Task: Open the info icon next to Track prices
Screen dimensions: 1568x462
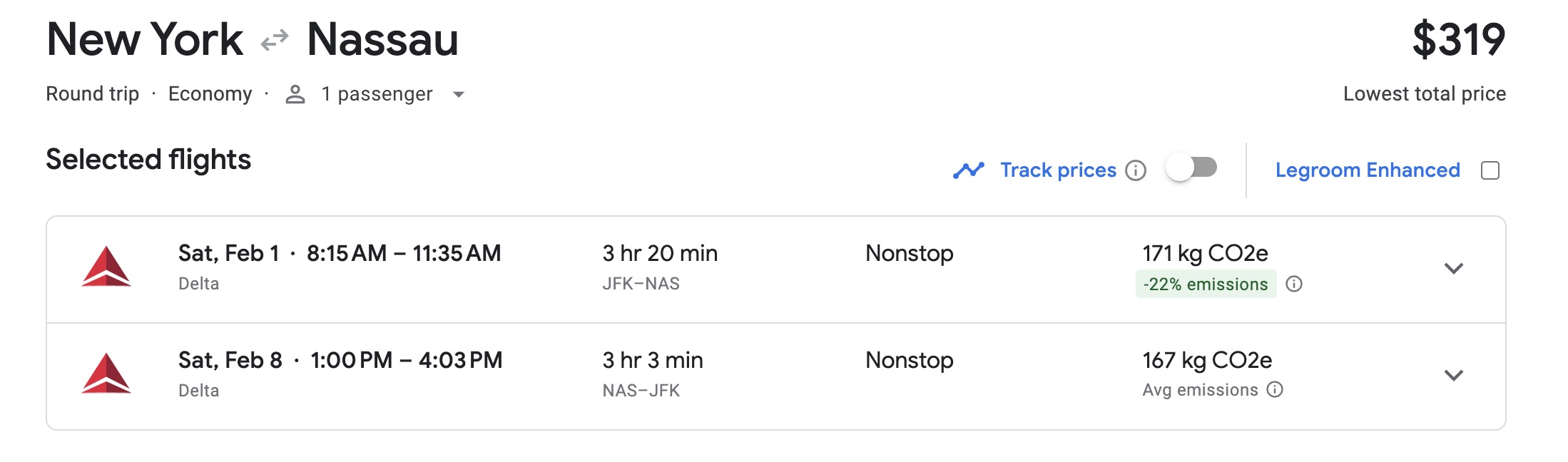Action: tap(1137, 170)
